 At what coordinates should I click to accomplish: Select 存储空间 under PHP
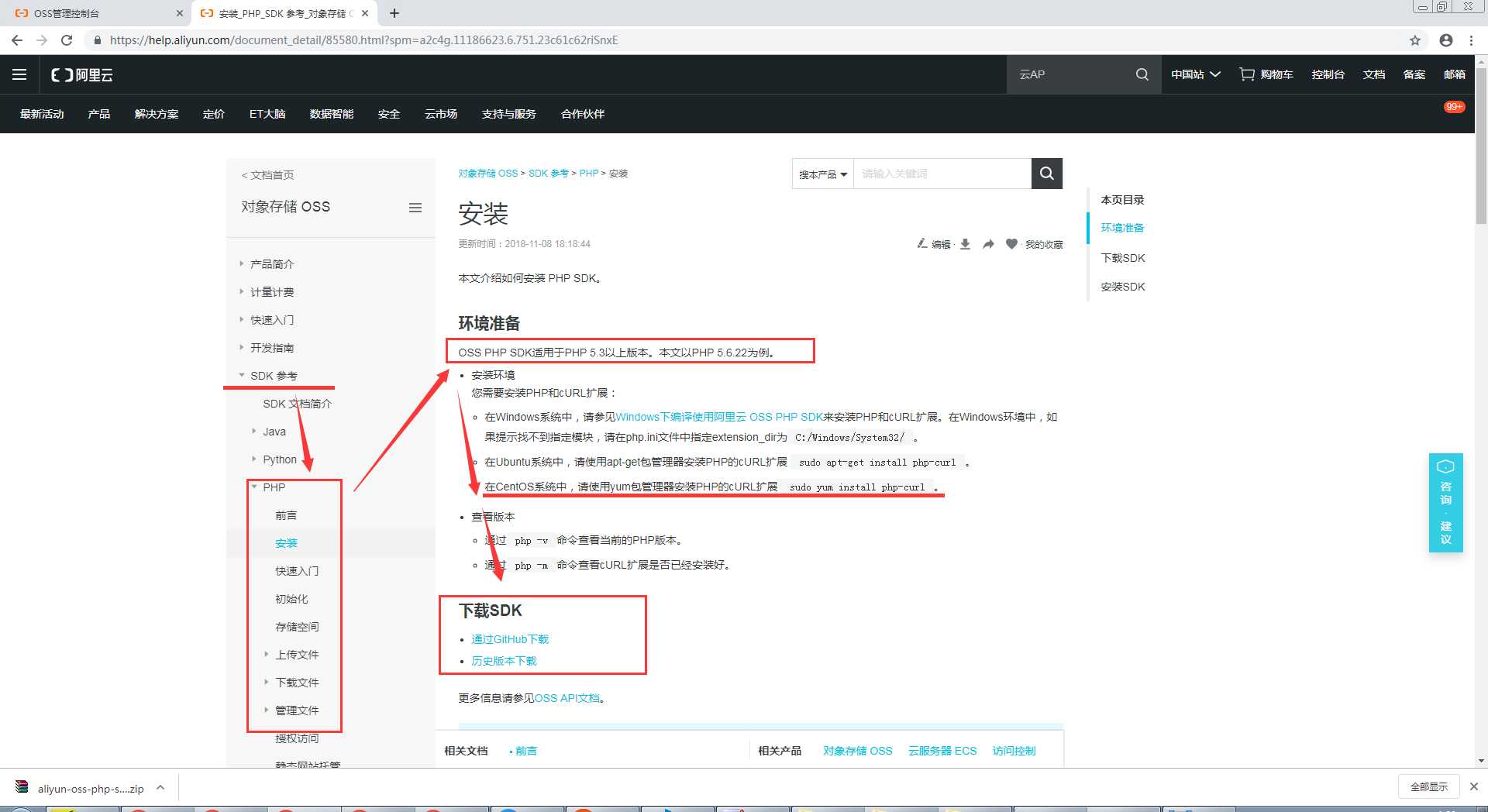[297, 627]
